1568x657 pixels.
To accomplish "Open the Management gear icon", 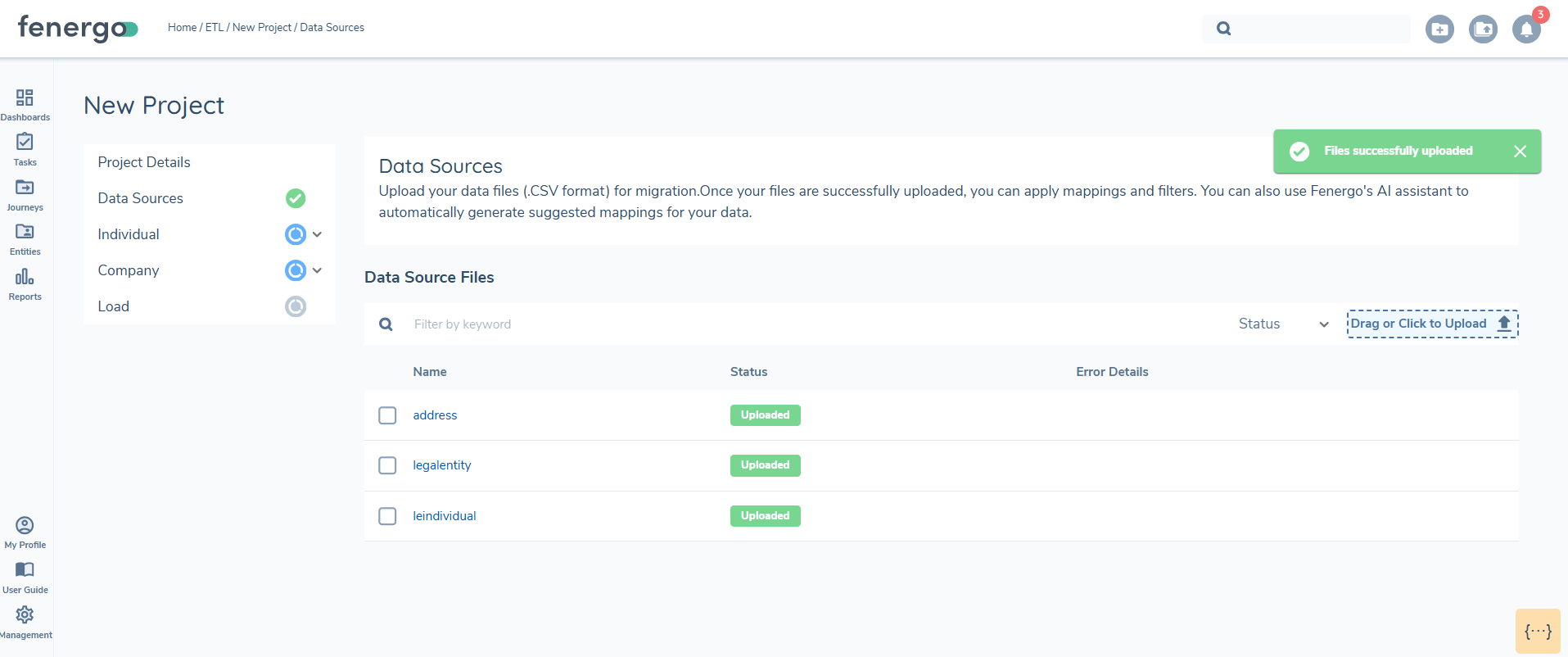I will (x=25, y=614).
